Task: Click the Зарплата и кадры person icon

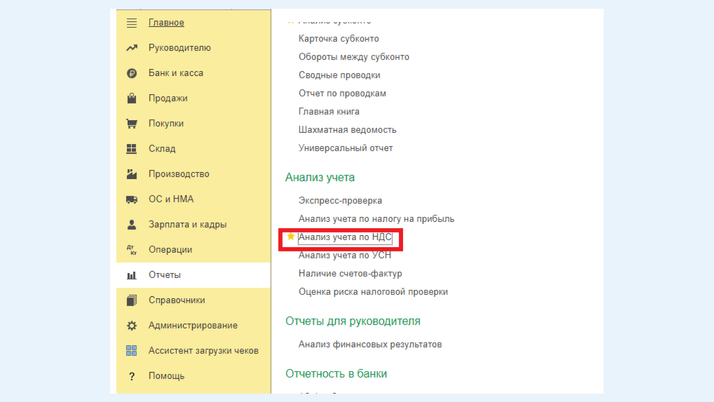Action: [132, 224]
